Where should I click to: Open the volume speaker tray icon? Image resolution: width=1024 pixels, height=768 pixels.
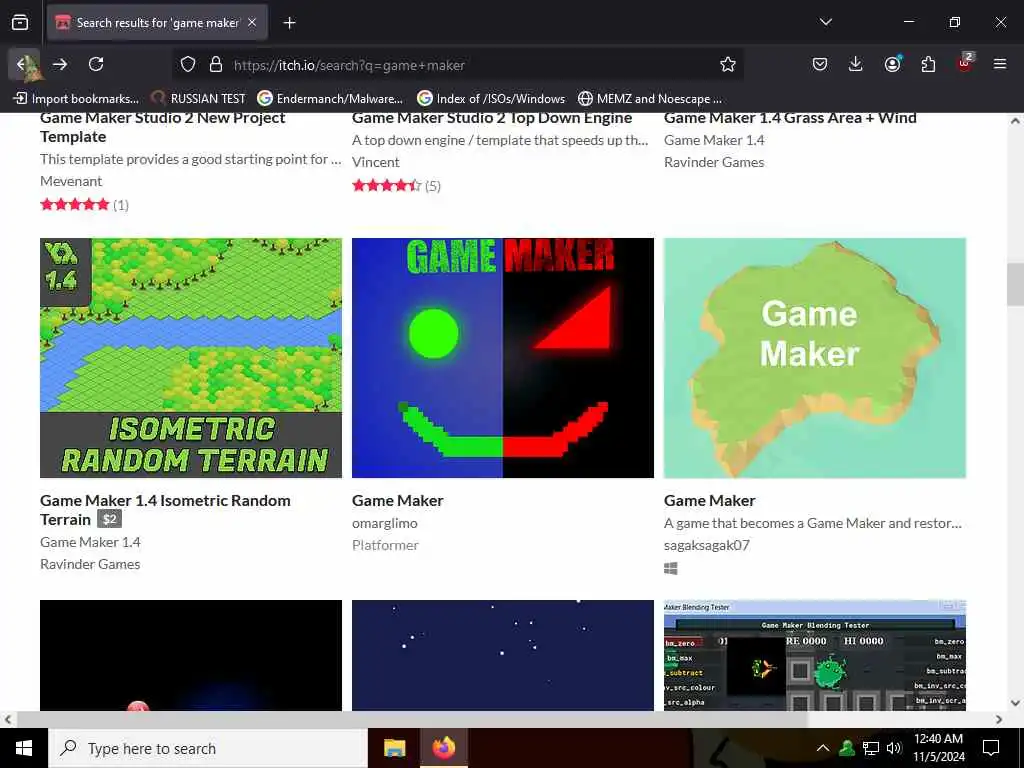coord(894,748)
